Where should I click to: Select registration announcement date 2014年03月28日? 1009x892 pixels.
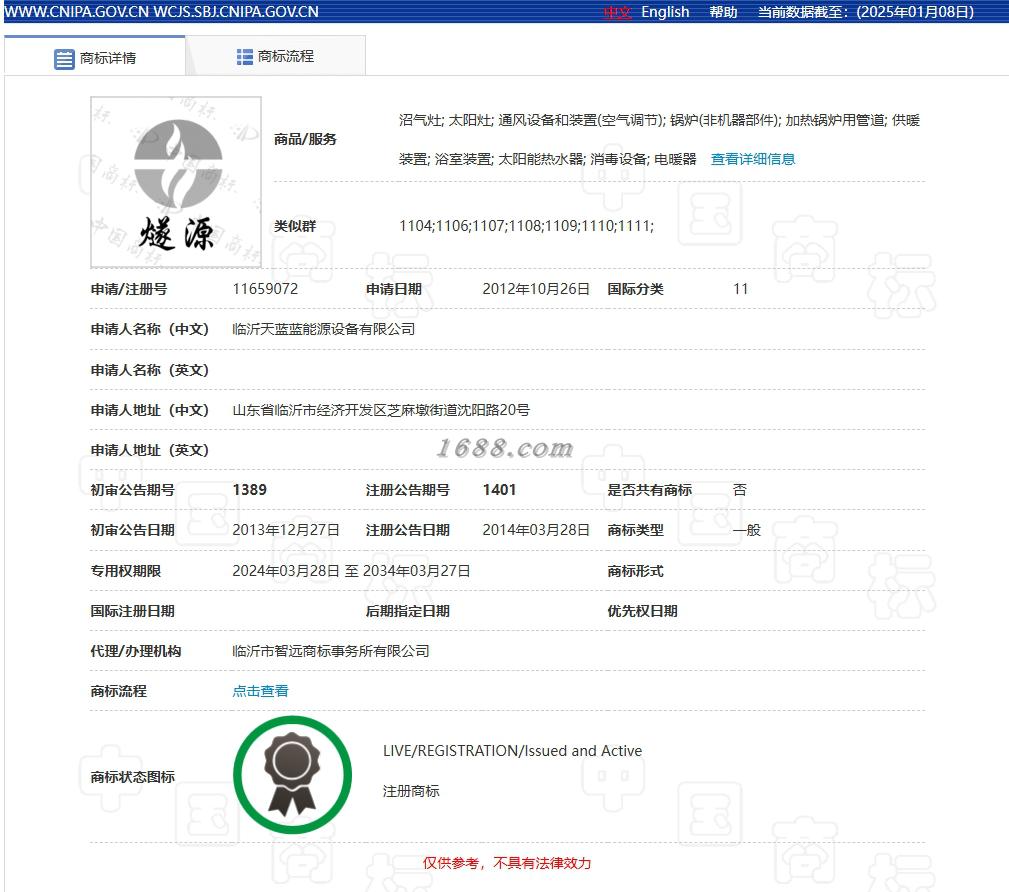536,530
